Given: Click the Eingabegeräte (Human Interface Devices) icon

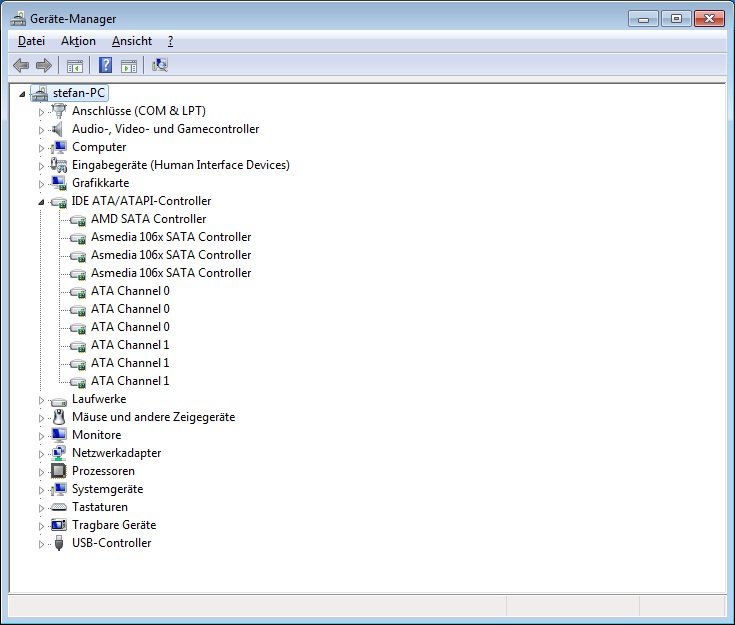Looking at the screenshot, I should (59, 165).
